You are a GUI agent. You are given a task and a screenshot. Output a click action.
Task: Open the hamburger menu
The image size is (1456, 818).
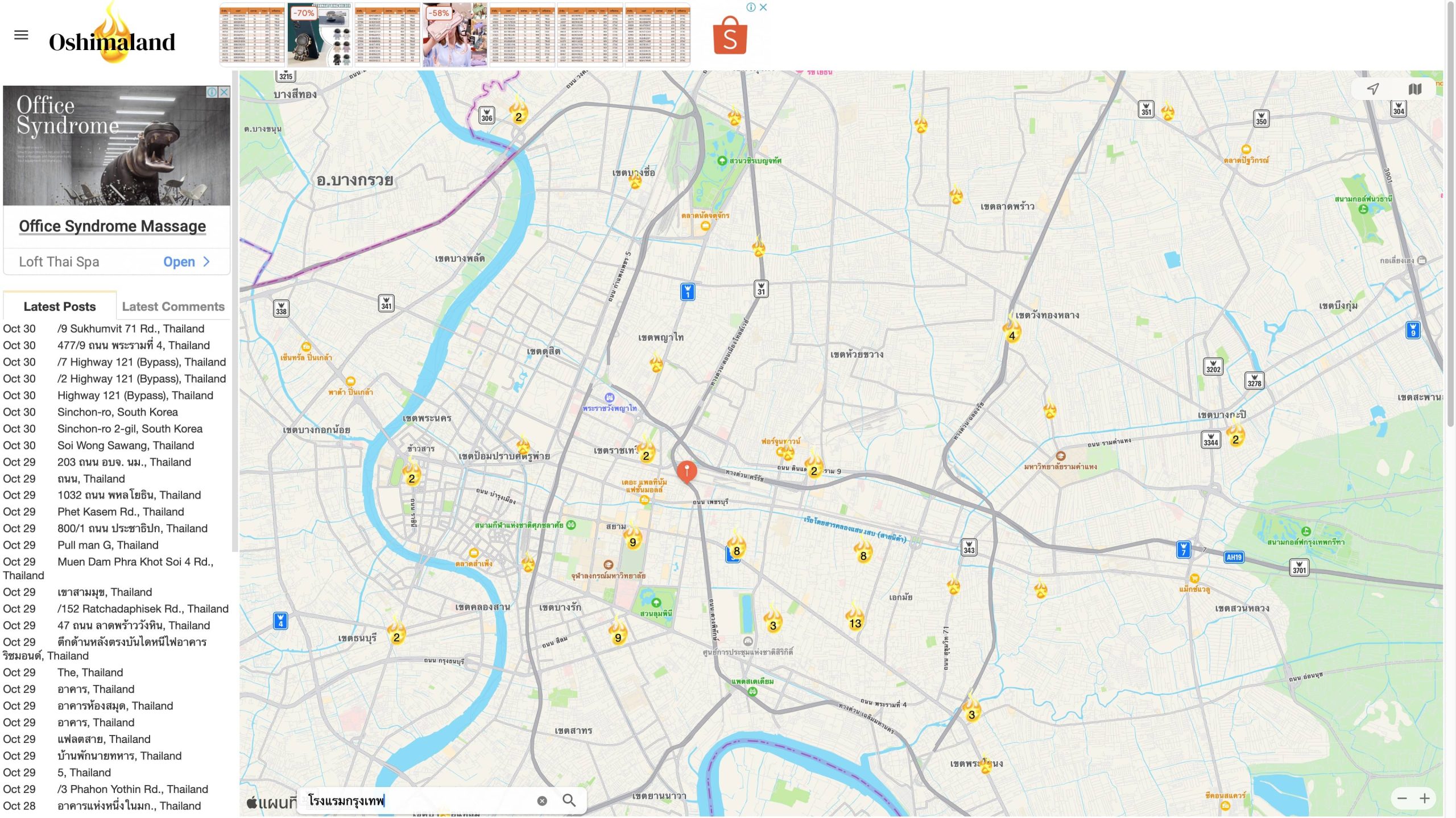21,35
